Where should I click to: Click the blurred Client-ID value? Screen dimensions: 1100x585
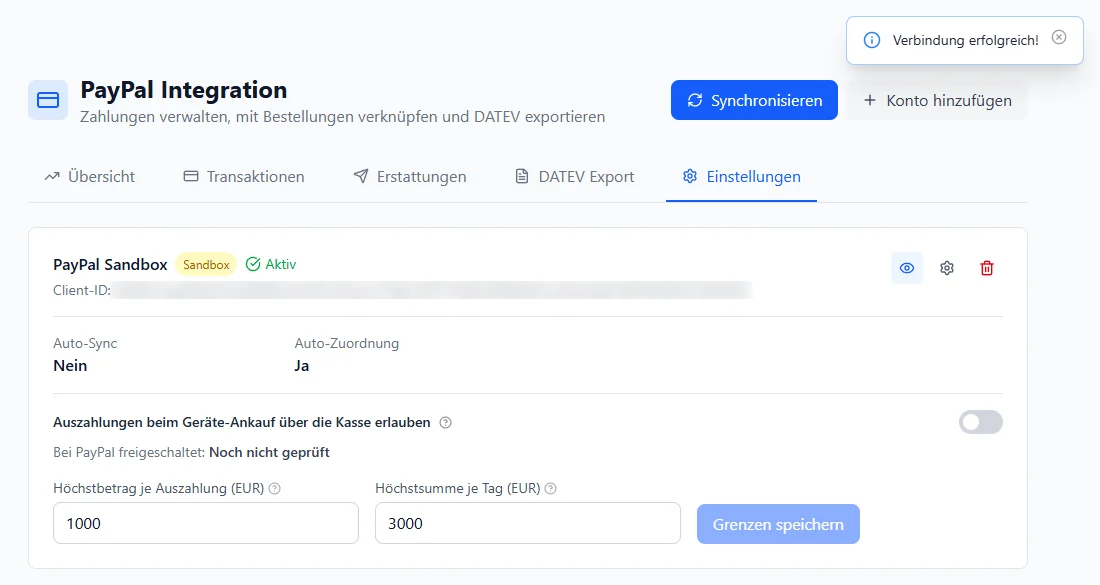point(431,290)
